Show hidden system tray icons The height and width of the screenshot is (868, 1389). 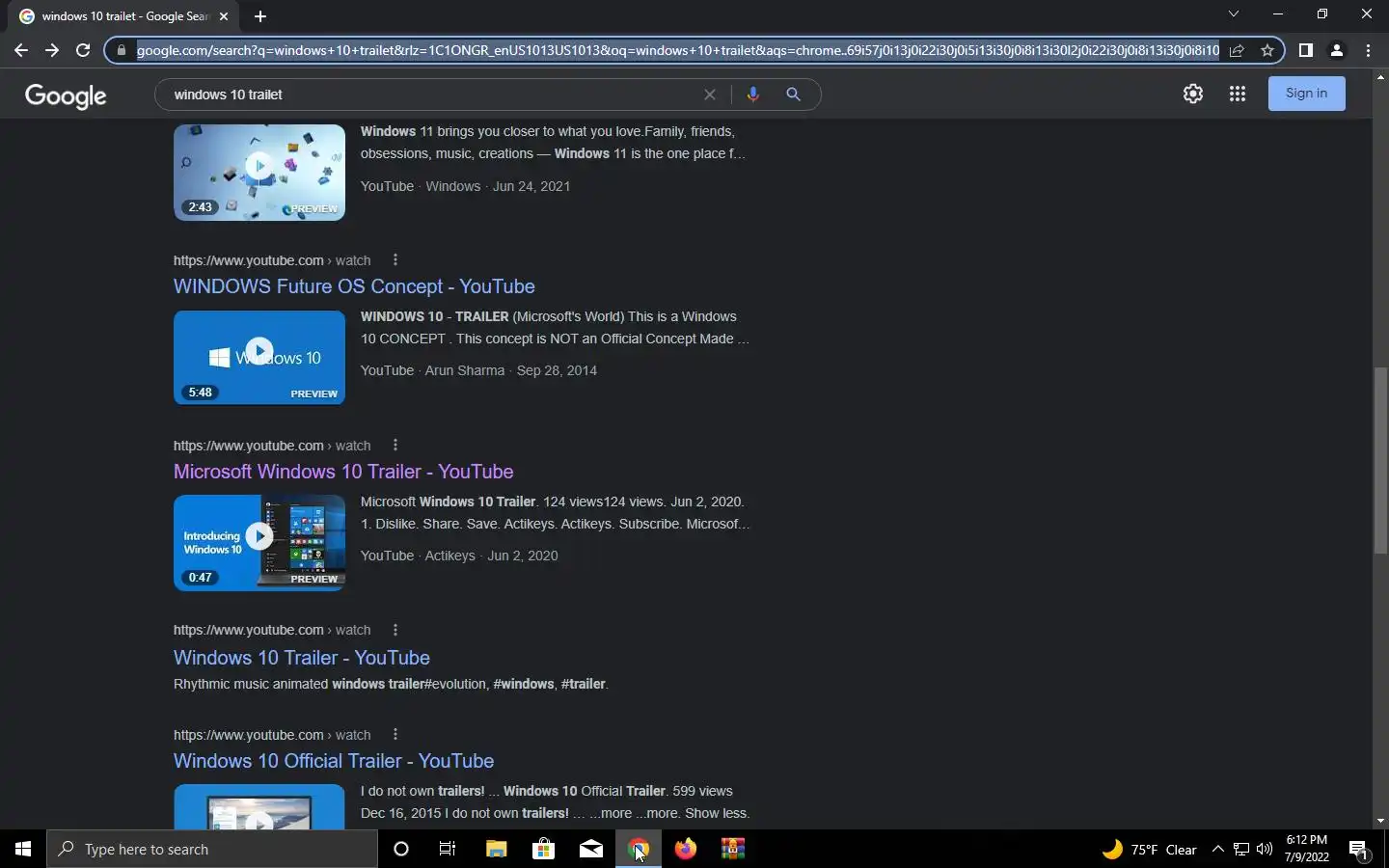click(1217, 850)
